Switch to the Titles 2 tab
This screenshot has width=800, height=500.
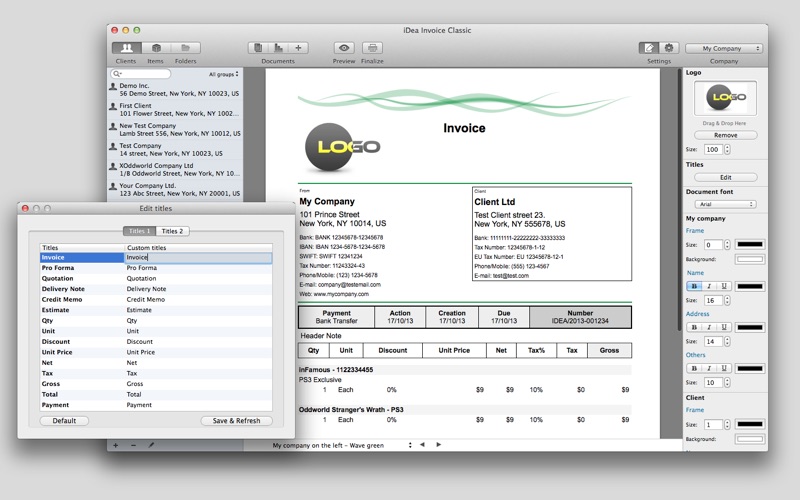coord(172,231)
